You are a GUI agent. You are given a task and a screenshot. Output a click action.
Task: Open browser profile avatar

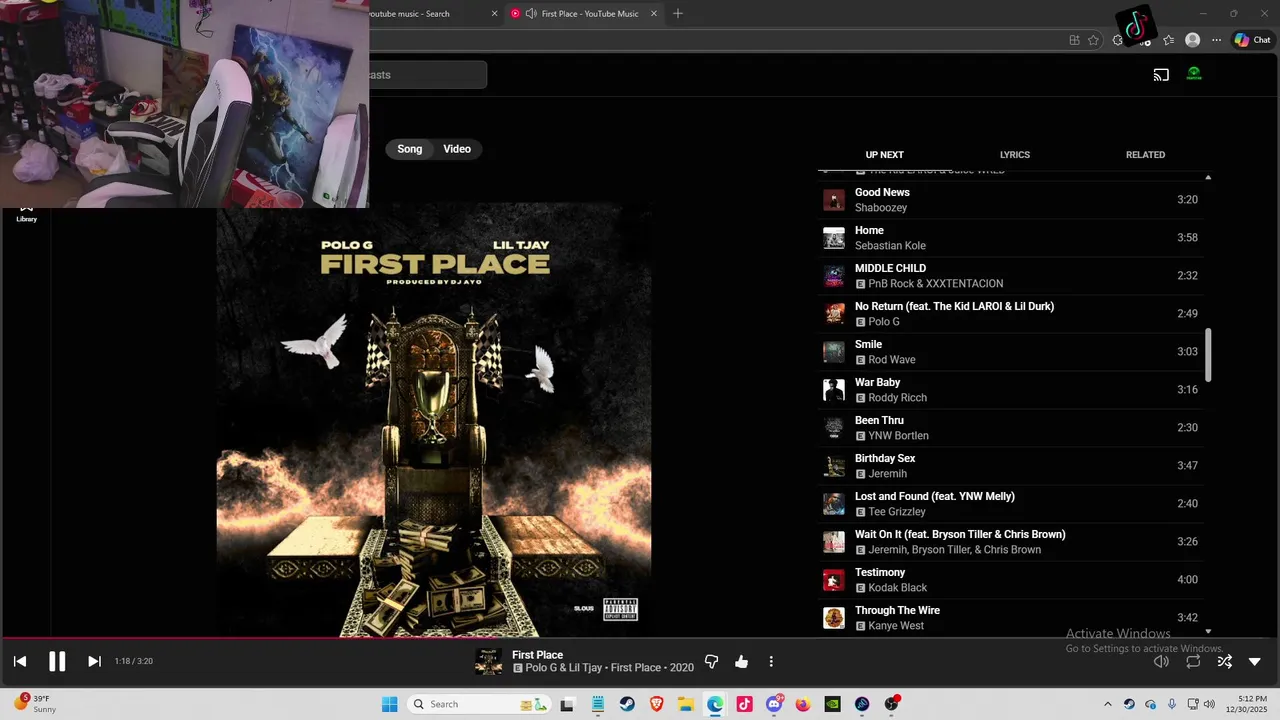pos(1192,40)
